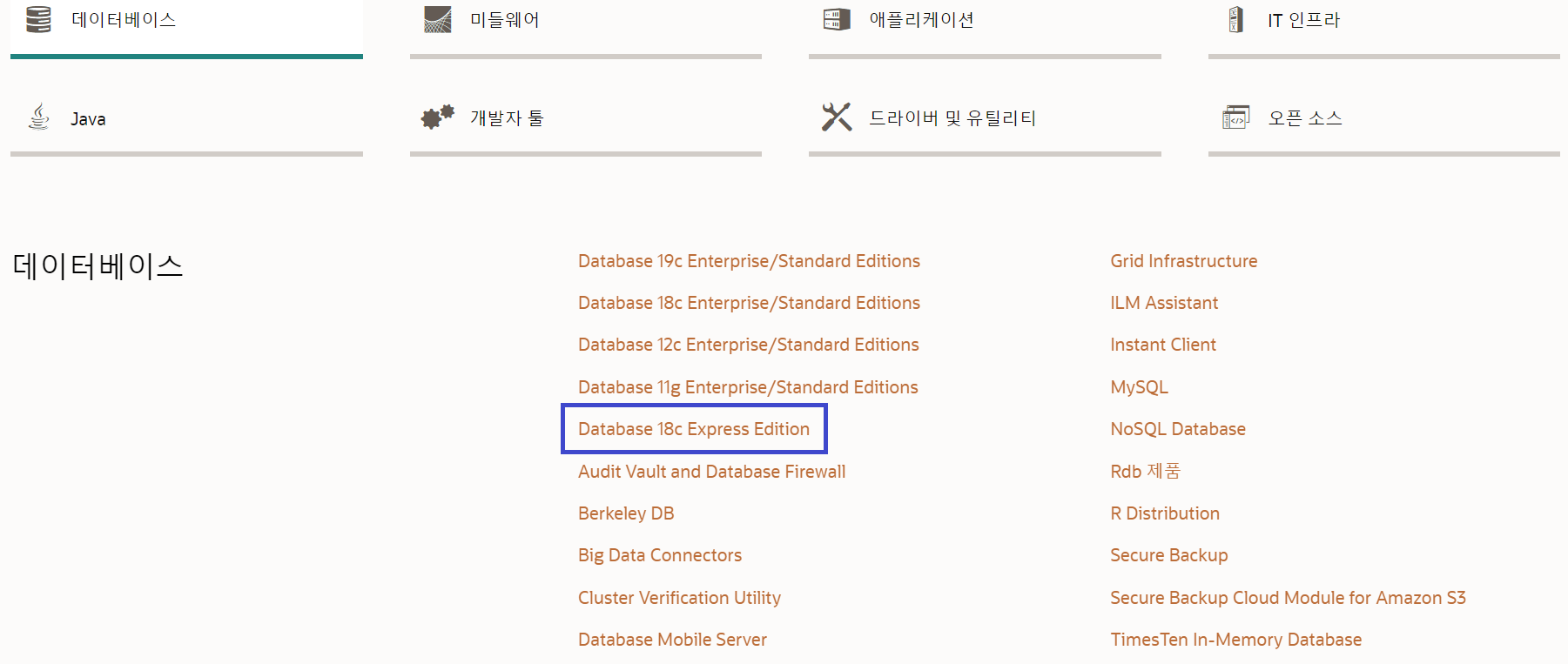The height and width of the screenshot is (664, 1568).
Task: Go to ILM Assistant link
Action: 1164,303
